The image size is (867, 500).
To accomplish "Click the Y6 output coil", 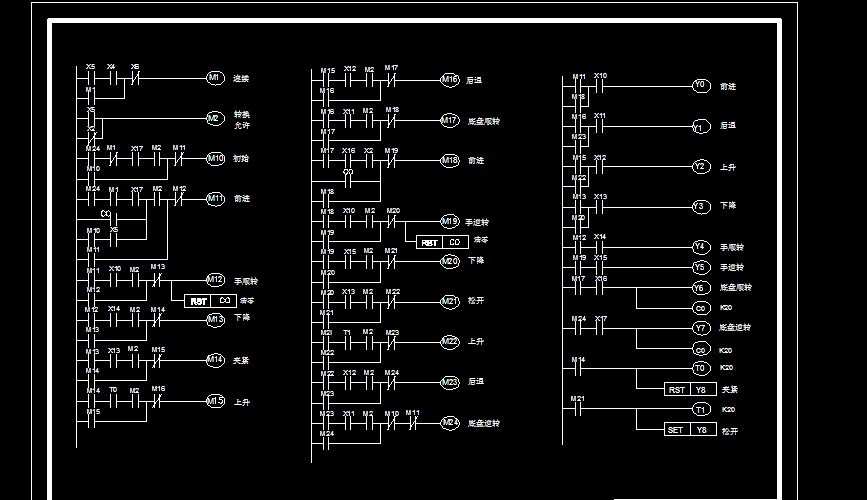I will 701,288.
